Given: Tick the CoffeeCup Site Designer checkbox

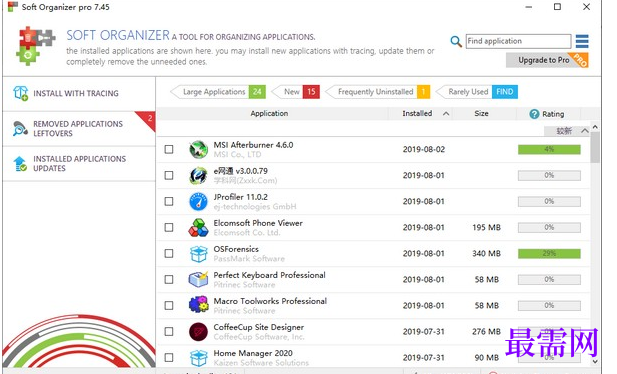Looking at the screenshot, I should coord(169,331).
